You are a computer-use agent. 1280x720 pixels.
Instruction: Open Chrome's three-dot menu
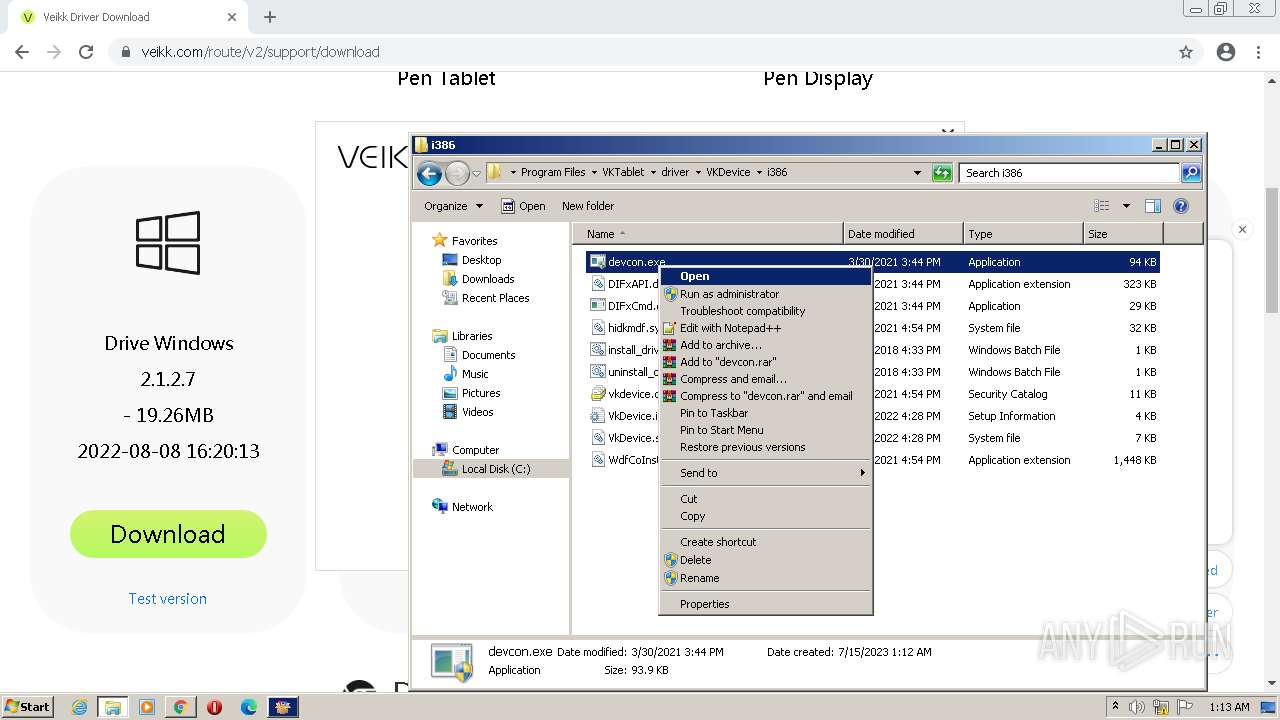1258,52
